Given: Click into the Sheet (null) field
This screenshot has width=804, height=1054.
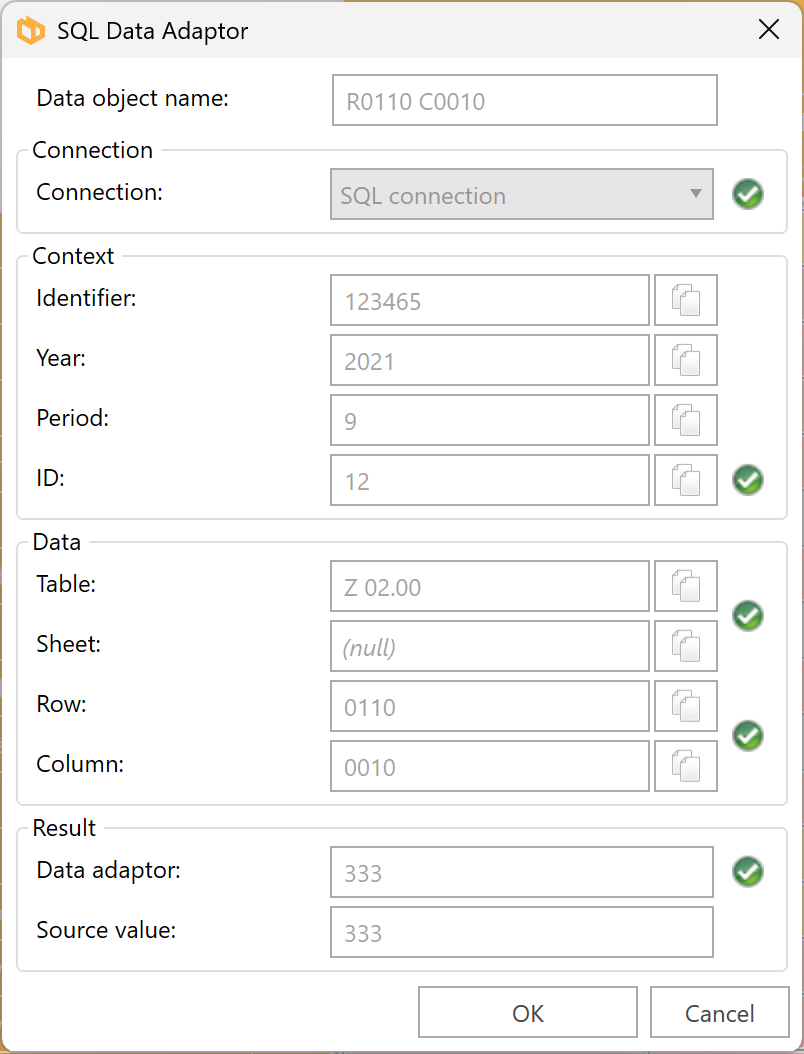Looking at the screenshot, I should pos(489,647).
